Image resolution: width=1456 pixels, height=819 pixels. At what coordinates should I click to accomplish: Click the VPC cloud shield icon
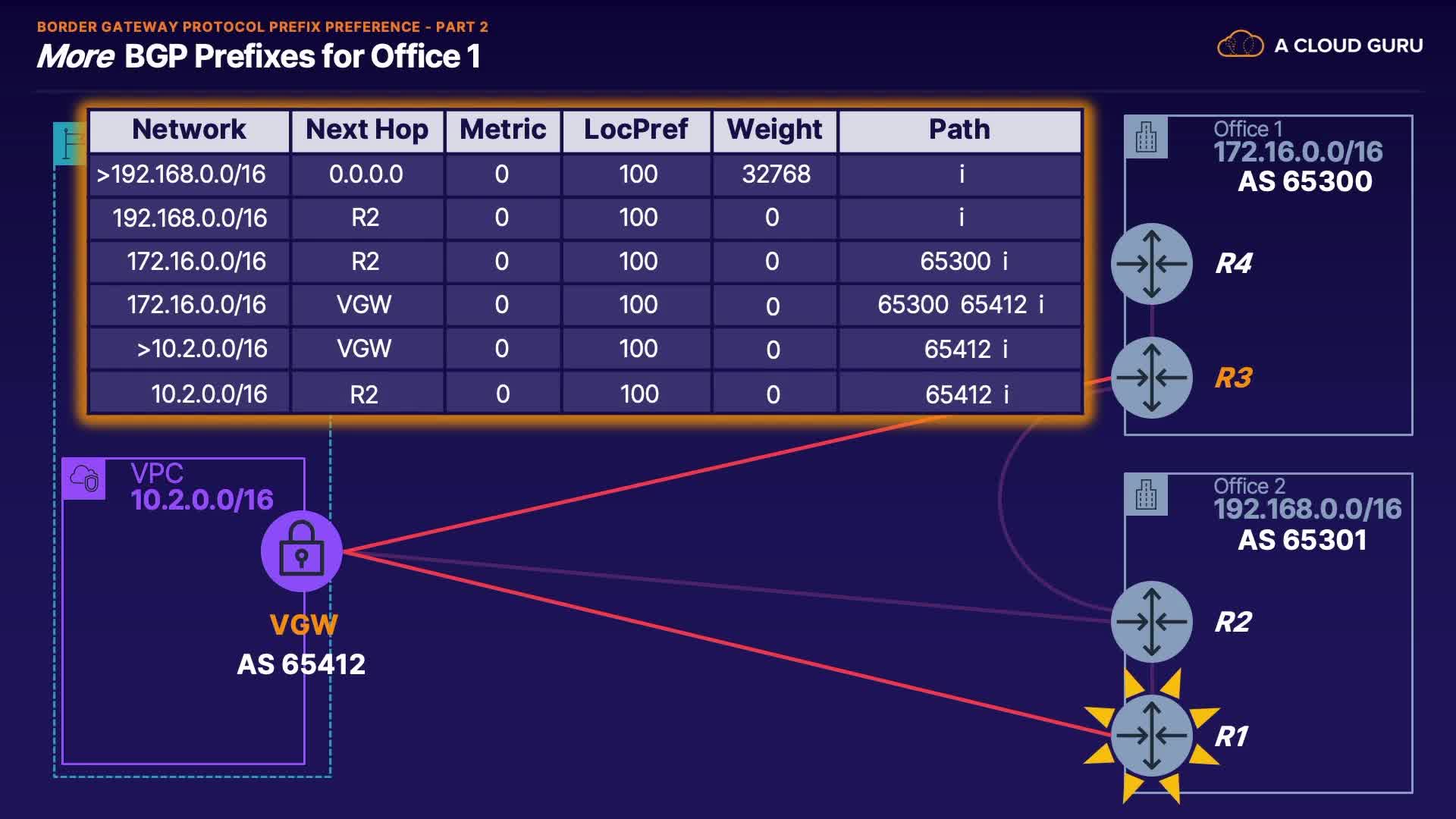(84, 479)
